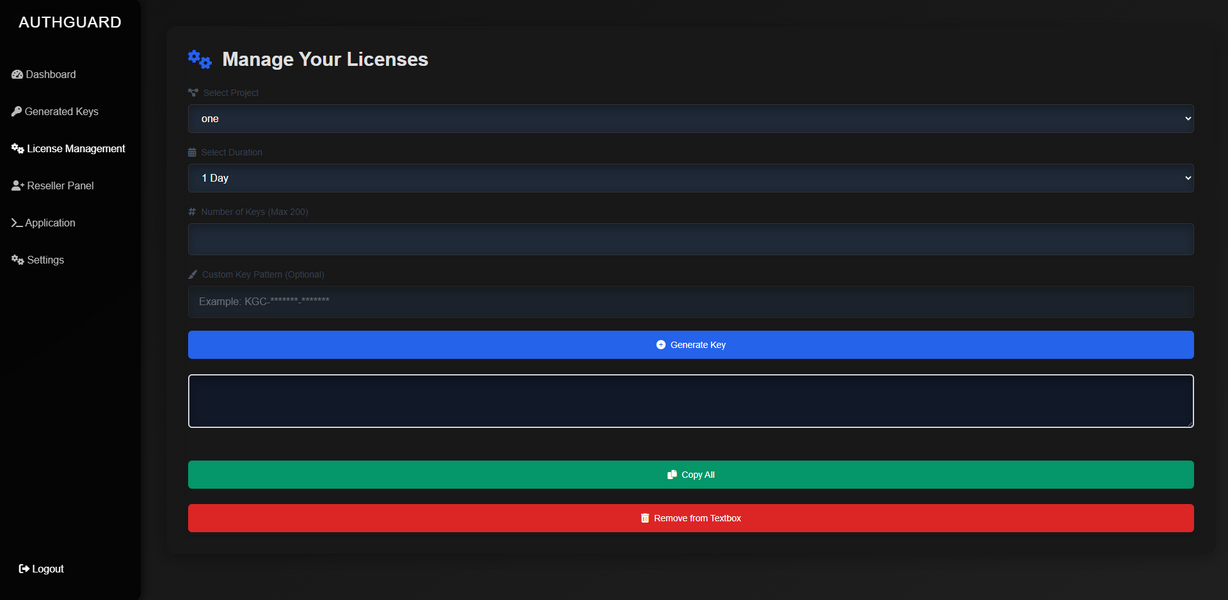Click the calendar icon beside Select Duration
This screenshot has height=600, width=1228.
click(x=191, y=152)
